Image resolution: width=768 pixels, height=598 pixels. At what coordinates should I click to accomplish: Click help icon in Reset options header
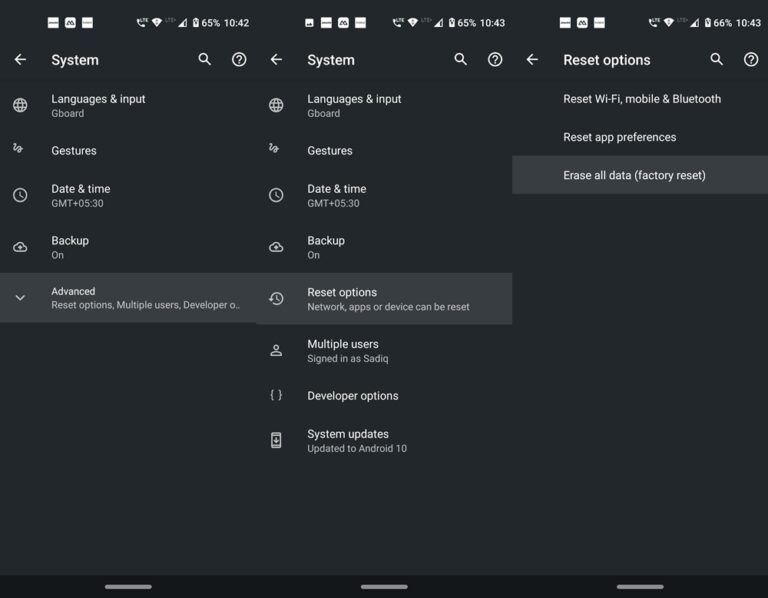pyautogui.click(x=751, y=60)
